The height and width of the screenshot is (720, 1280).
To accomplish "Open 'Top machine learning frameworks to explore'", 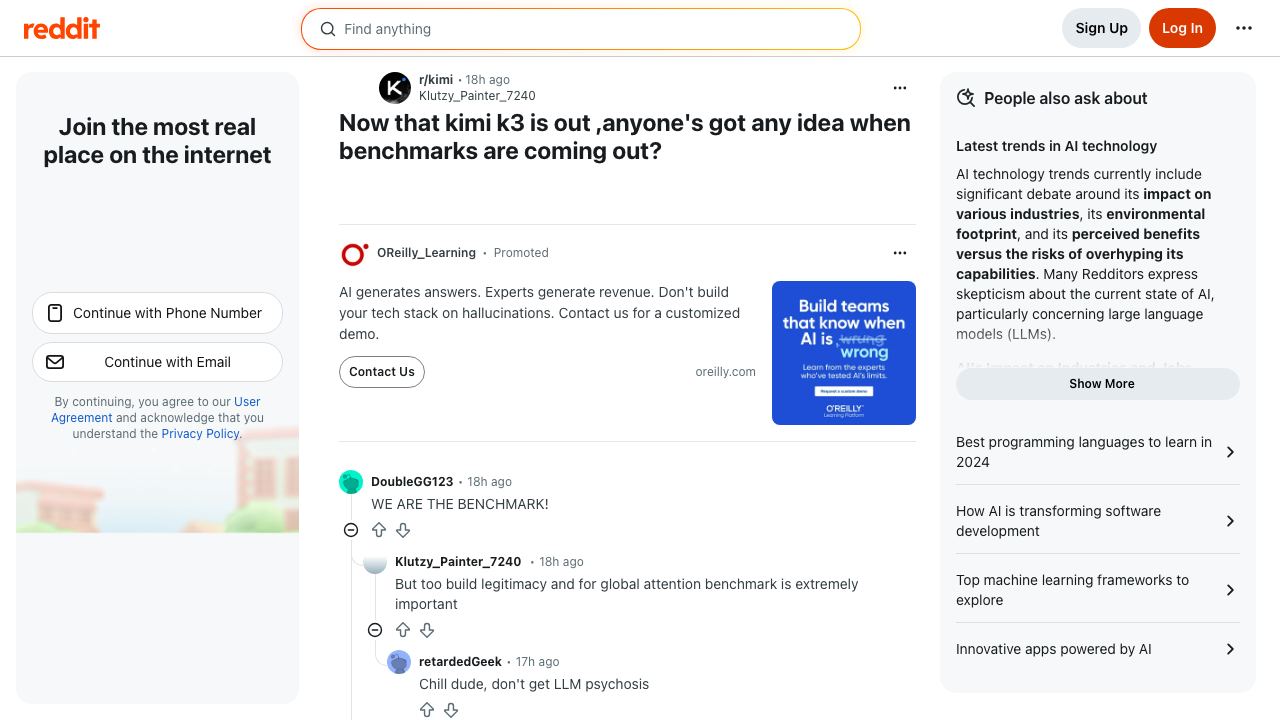I will coord(1098,590).
